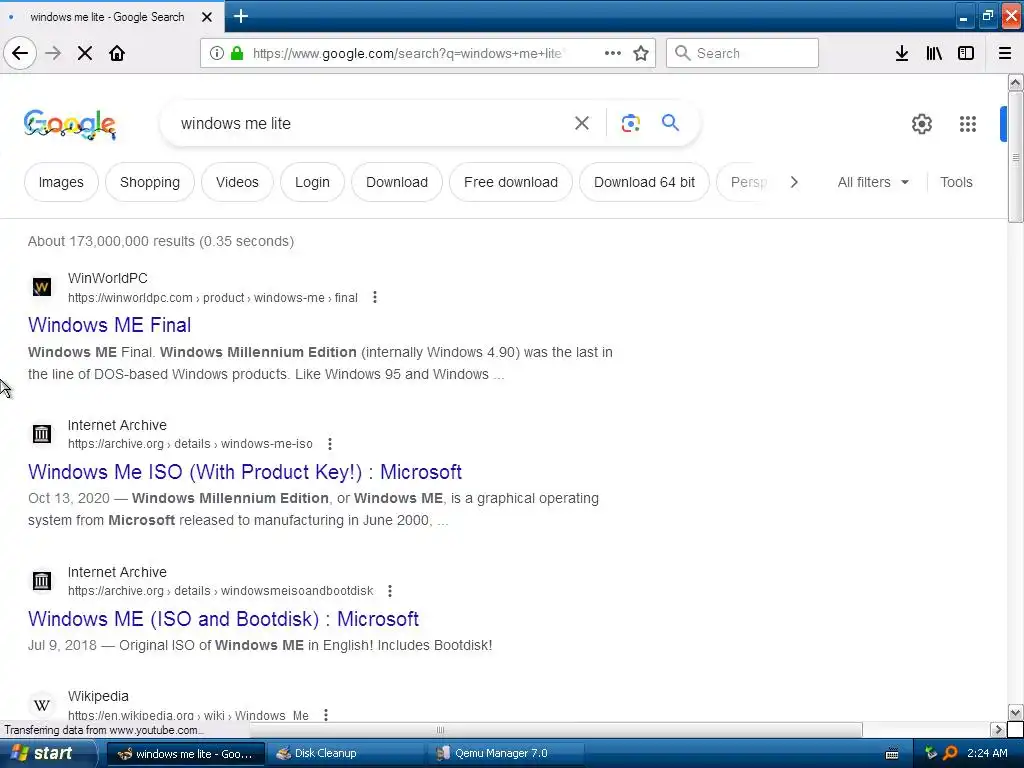Image resolution: width=1024 pixels, height=768 pixels.
Task: Open the Library bookshelf icon
Action: point(934,53)
